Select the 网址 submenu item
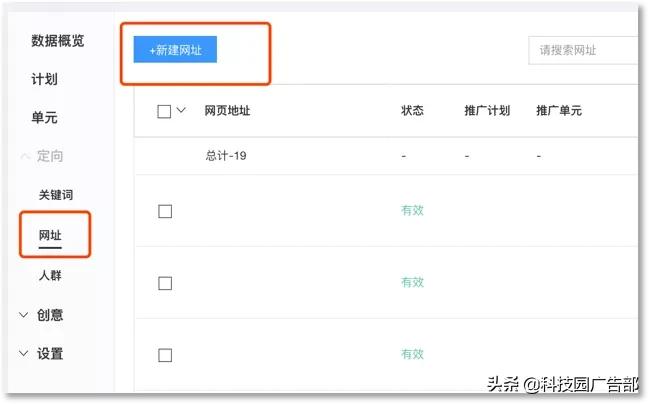 tap(50, 235)
